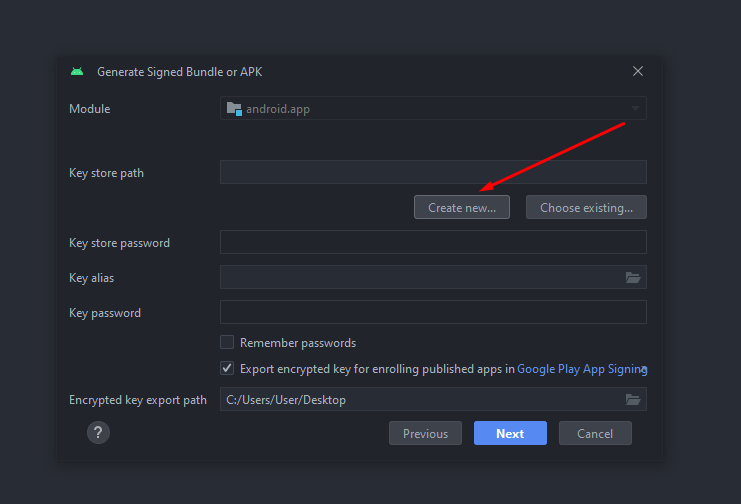Click the android.app module folder icon

(234, 108)
